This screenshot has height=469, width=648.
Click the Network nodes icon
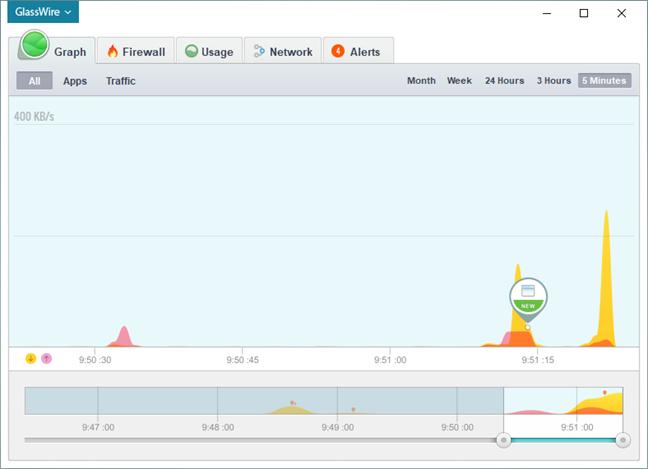coord(259,51)
